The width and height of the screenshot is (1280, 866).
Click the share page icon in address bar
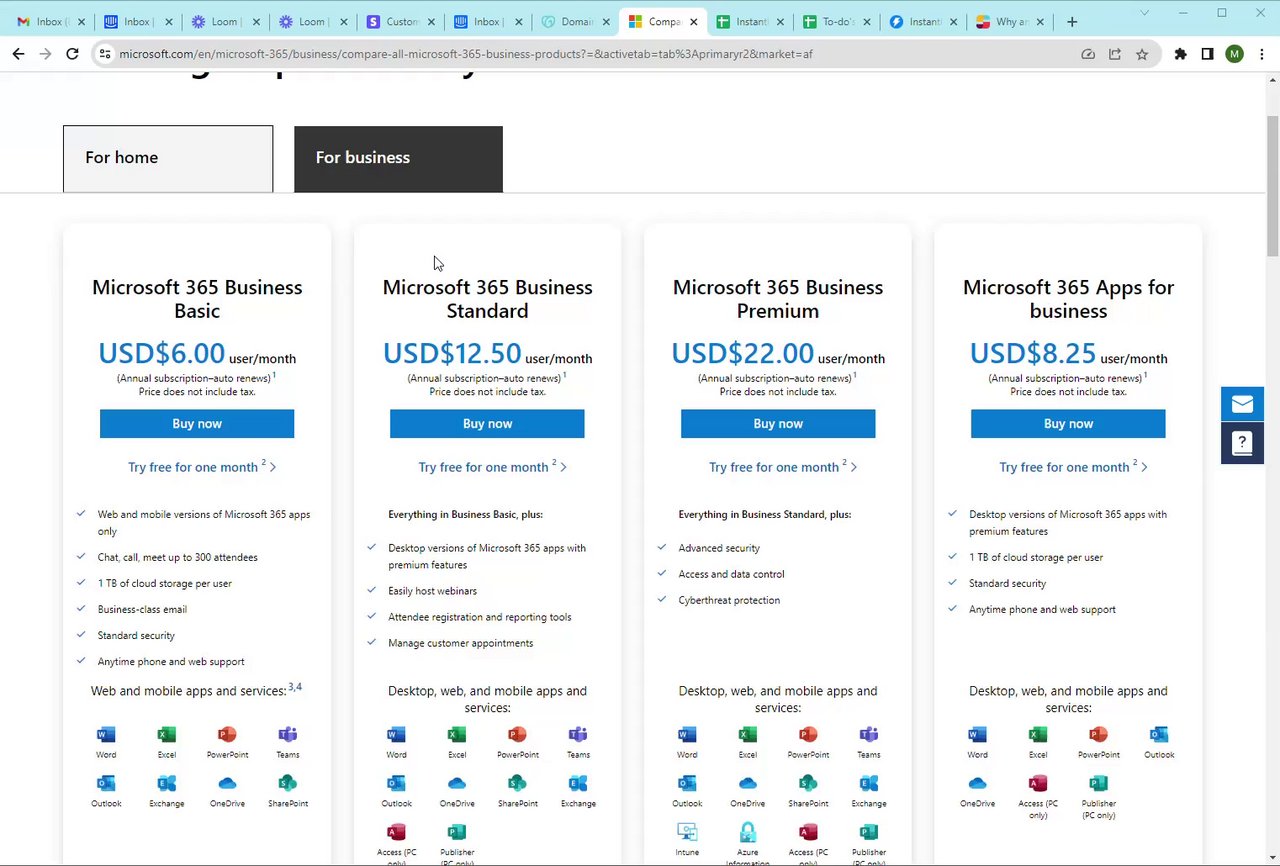[1115, 54]
